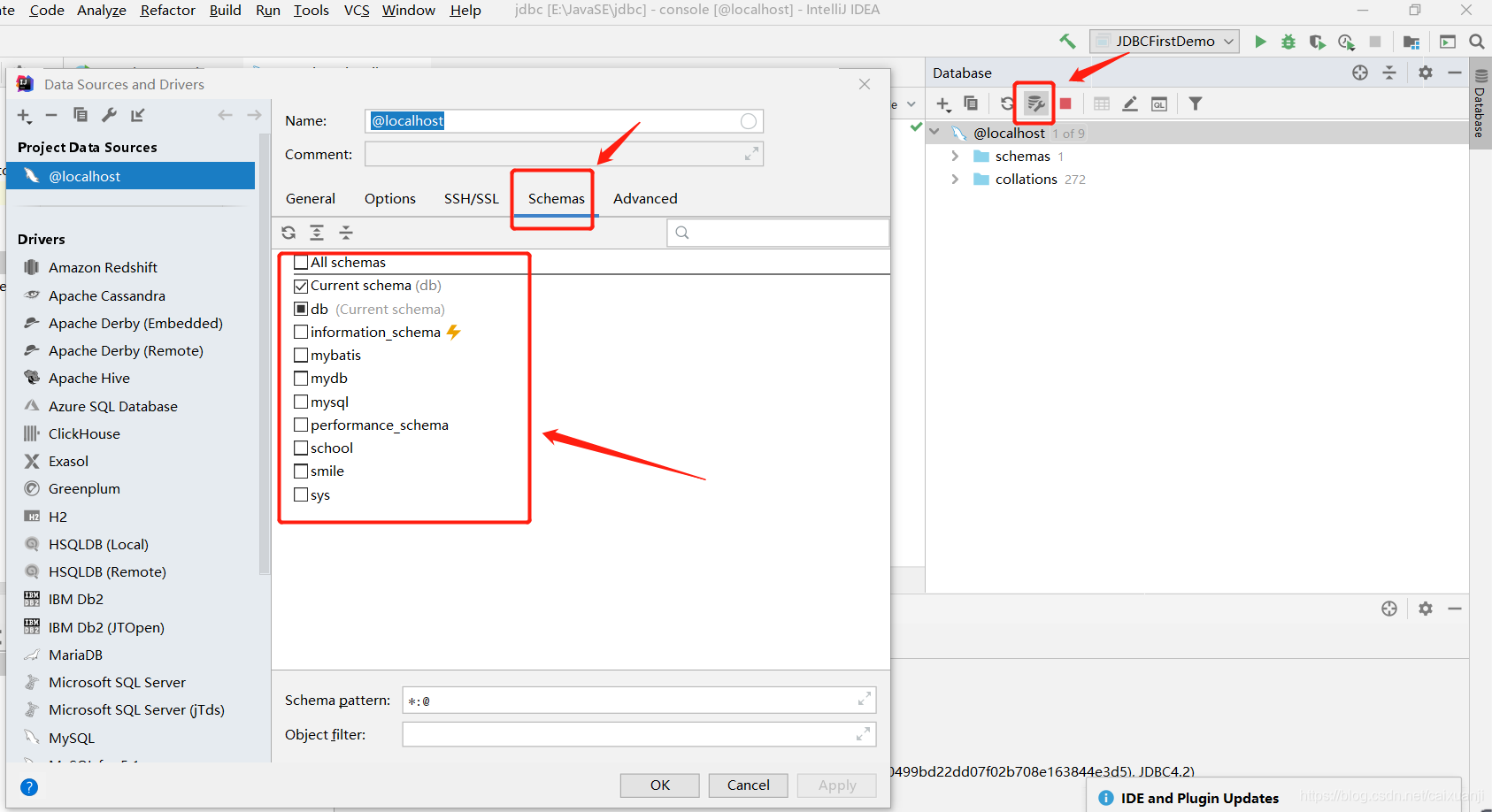
Task: Add data source plus icon in dialog
Action: 25,116
